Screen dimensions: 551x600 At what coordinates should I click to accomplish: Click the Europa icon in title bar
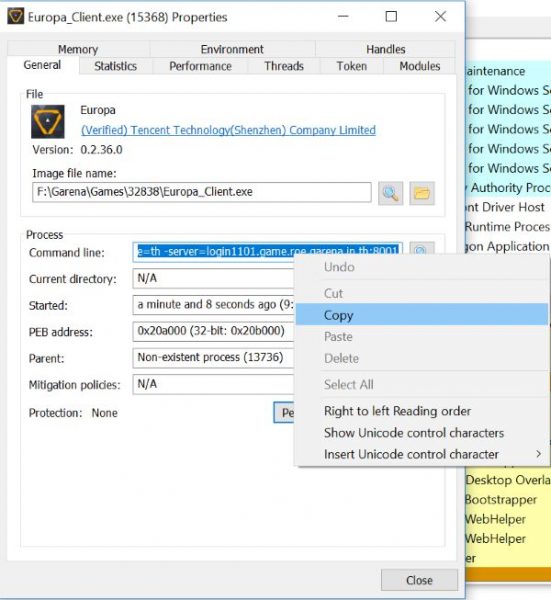(16, 17)
